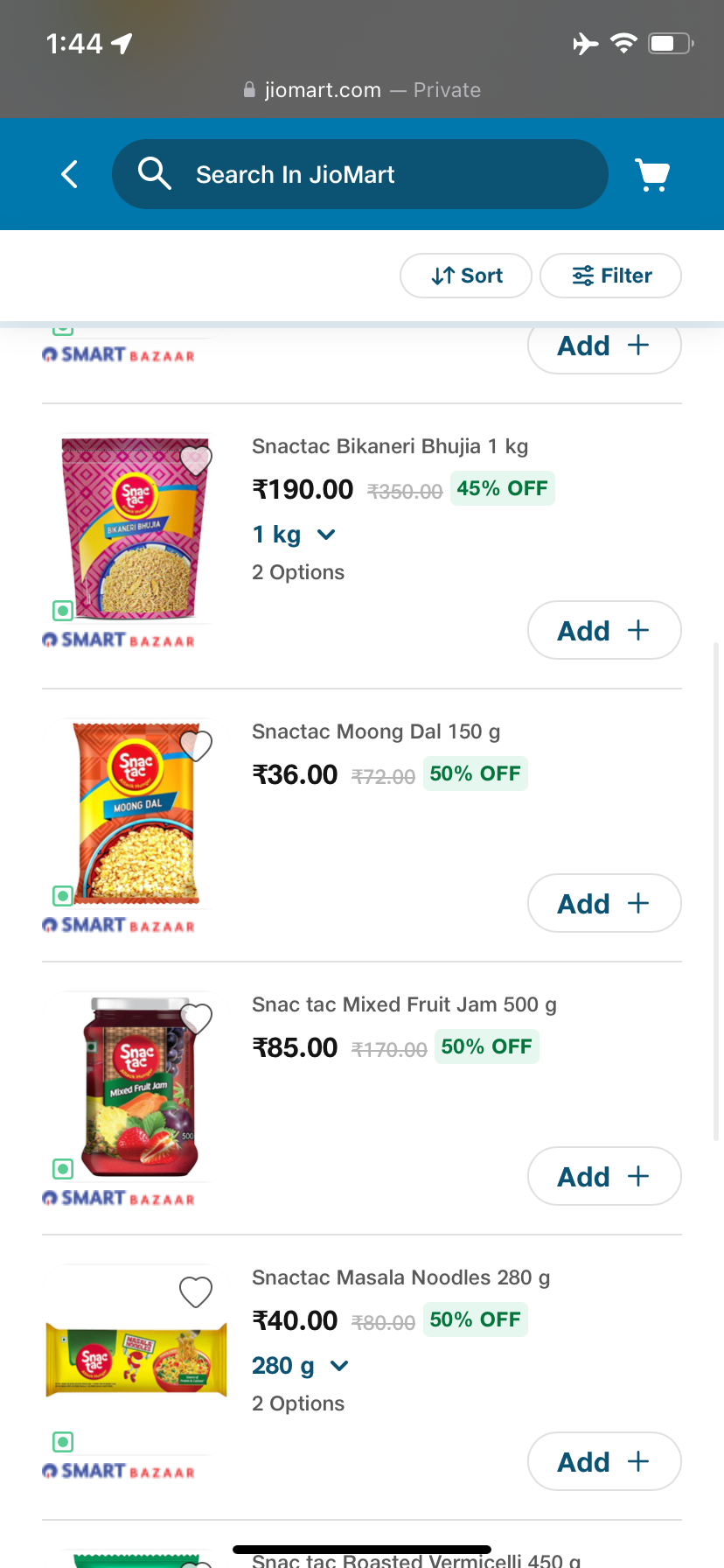Expand the 280 g size dropdown

pyautogui.click(x=301, y=1366)
